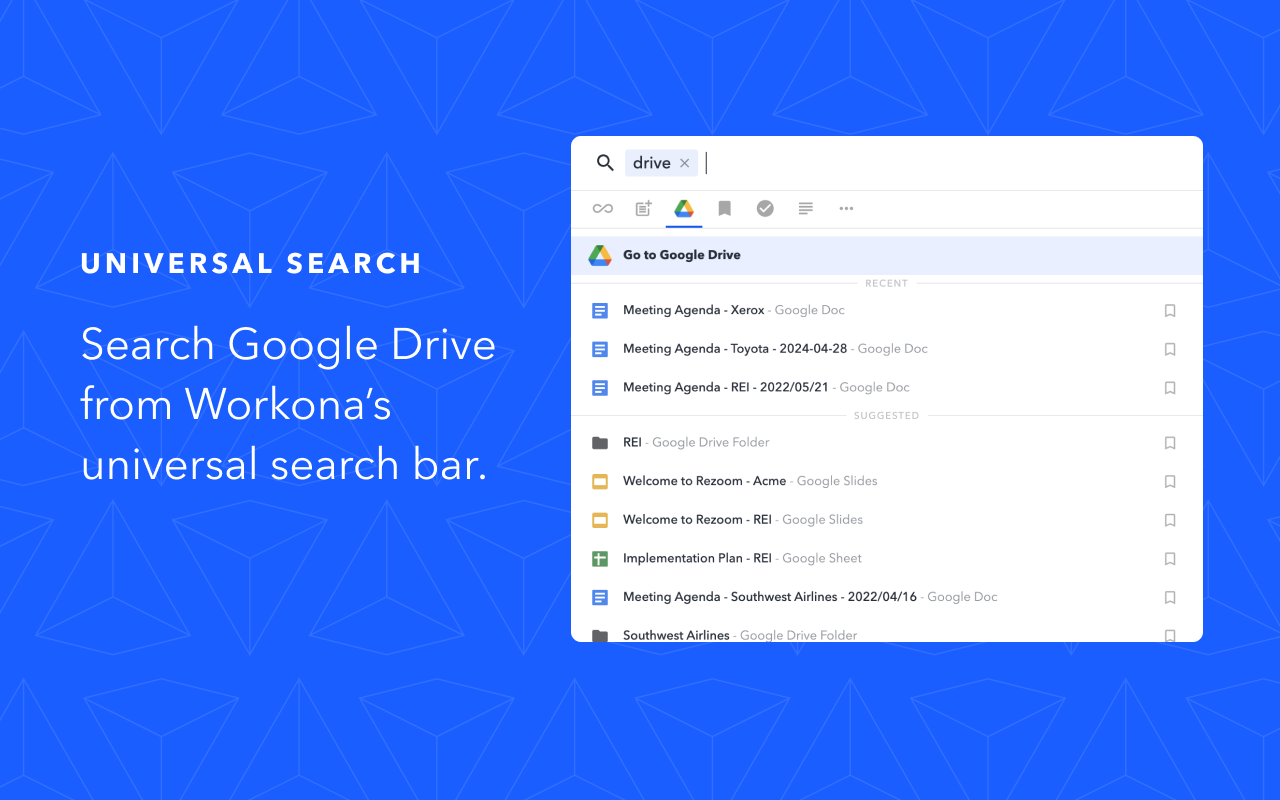Image resolution: width=1280 pixels, height=800 pixels.
Task: Open Welcome to Rezoom - Acme slides
Action: [x=887, y=481]
